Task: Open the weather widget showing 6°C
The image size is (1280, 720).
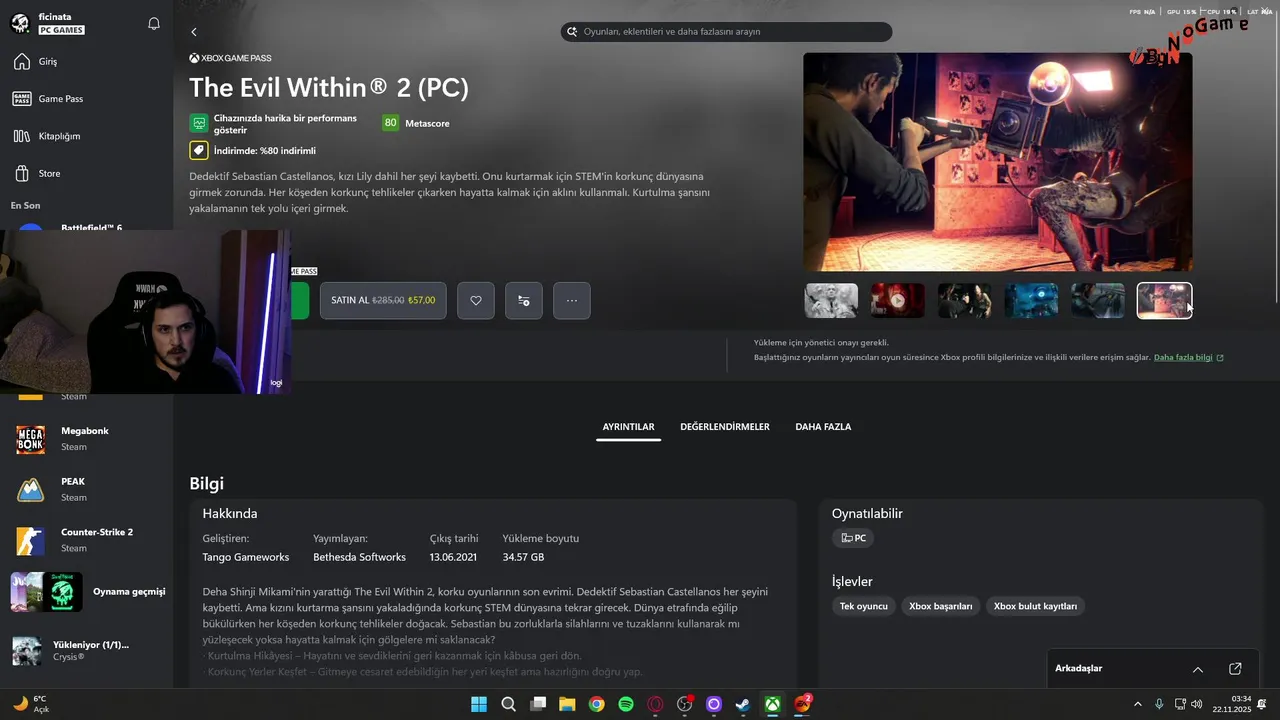Action: [x=31, y=704]
